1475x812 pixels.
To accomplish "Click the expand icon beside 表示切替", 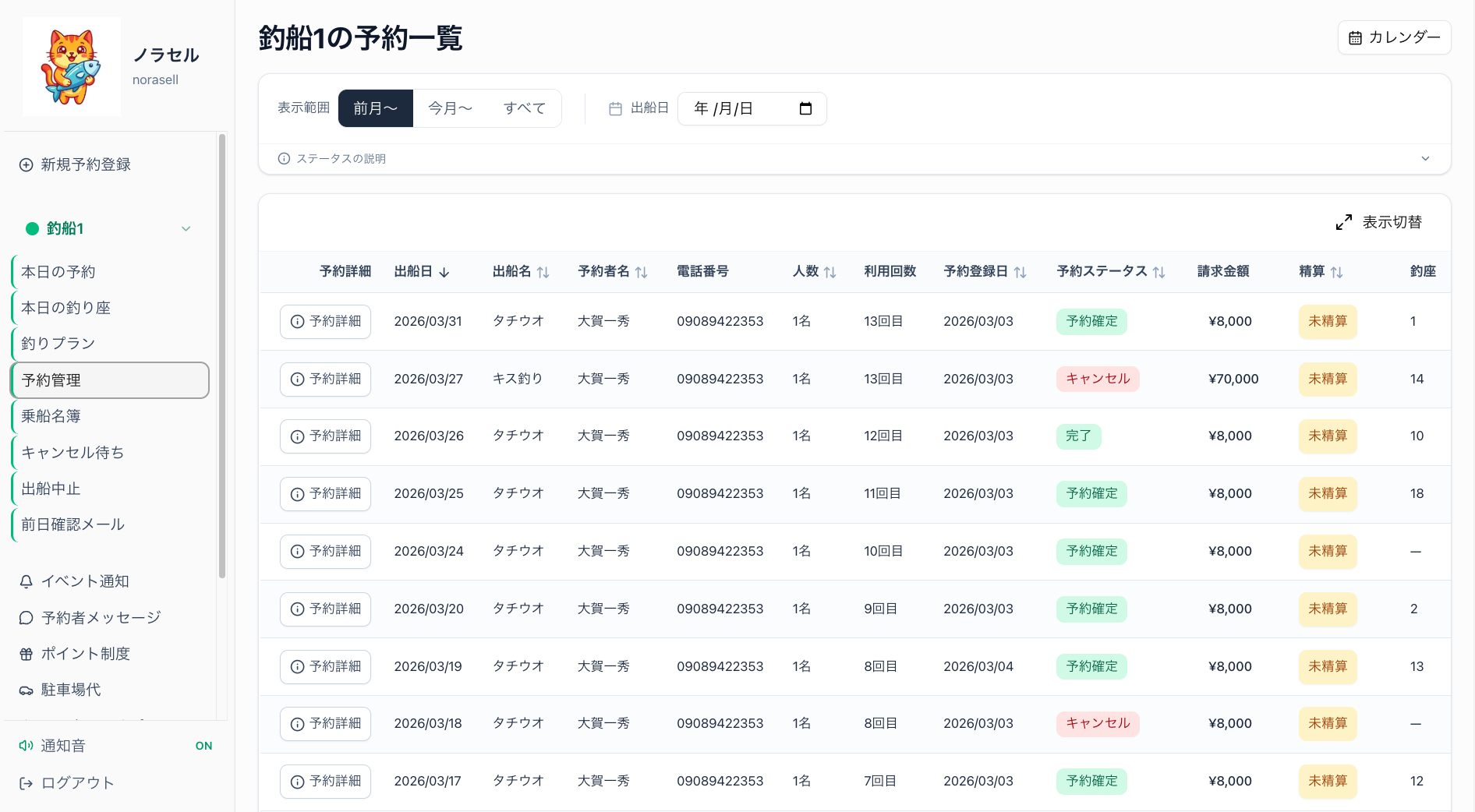I will [x=1342, y=222].
